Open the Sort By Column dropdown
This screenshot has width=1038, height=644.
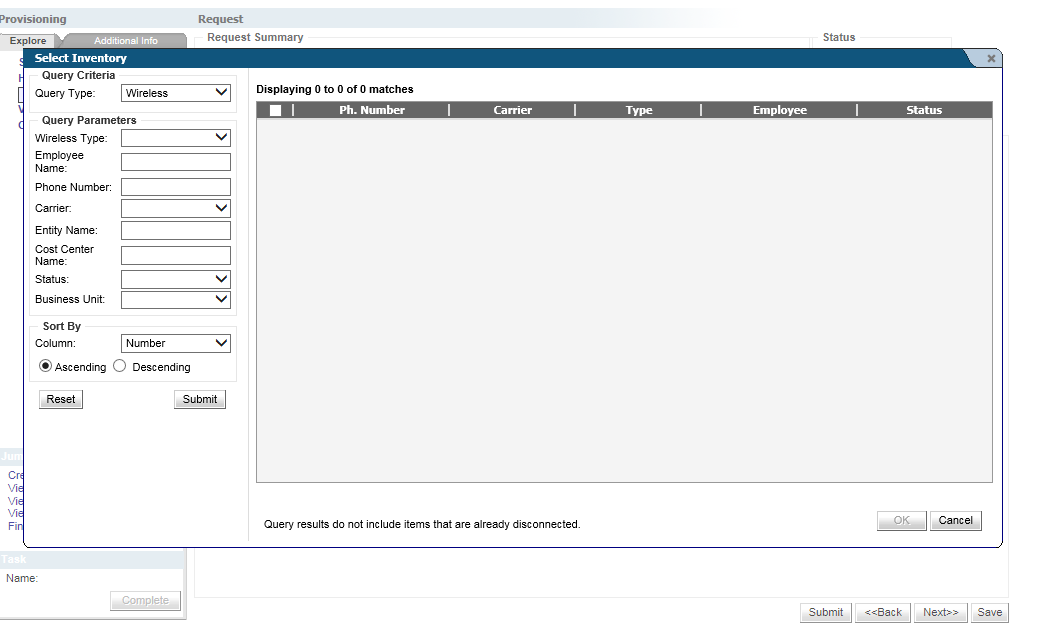(175, 343)
